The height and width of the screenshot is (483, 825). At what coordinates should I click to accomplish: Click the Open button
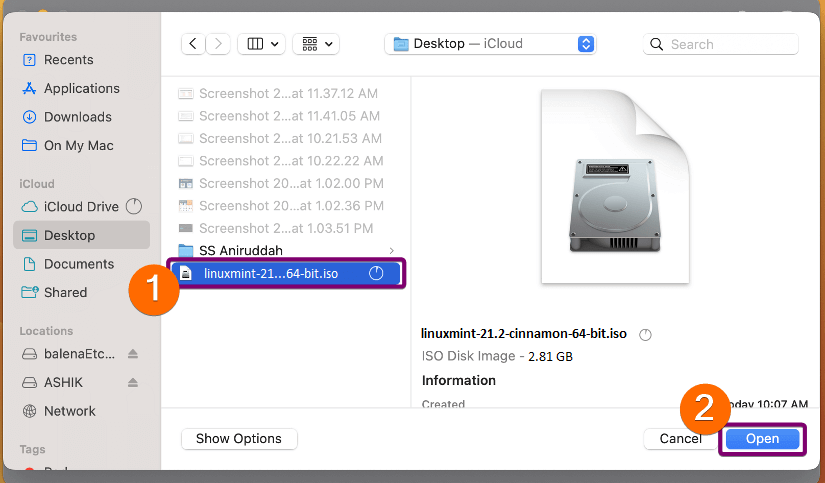762,439
